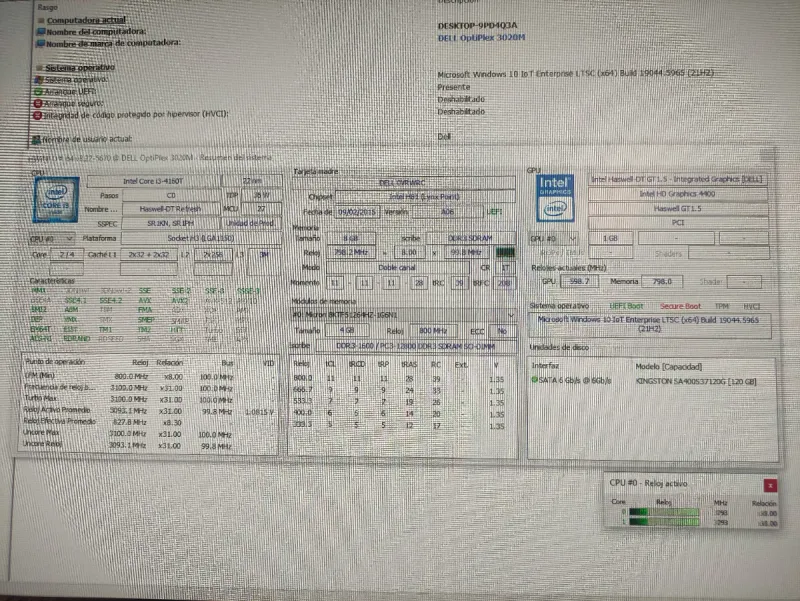Click the Core 0 clock bar
Image resolution: width=800 pixels, height=601 pixels.
[x=664, y=512]
